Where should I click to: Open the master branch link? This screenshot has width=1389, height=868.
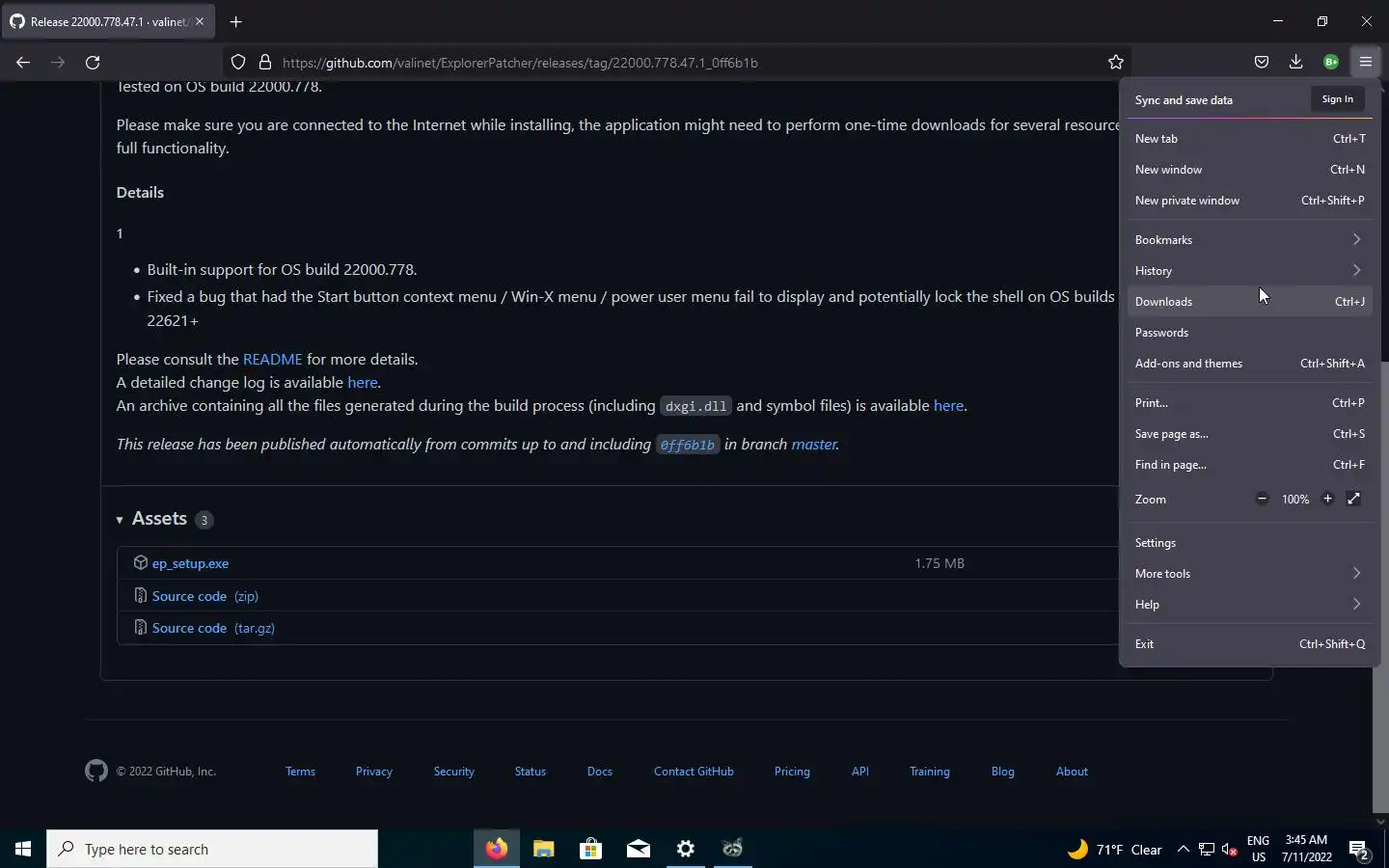[814, 444]
